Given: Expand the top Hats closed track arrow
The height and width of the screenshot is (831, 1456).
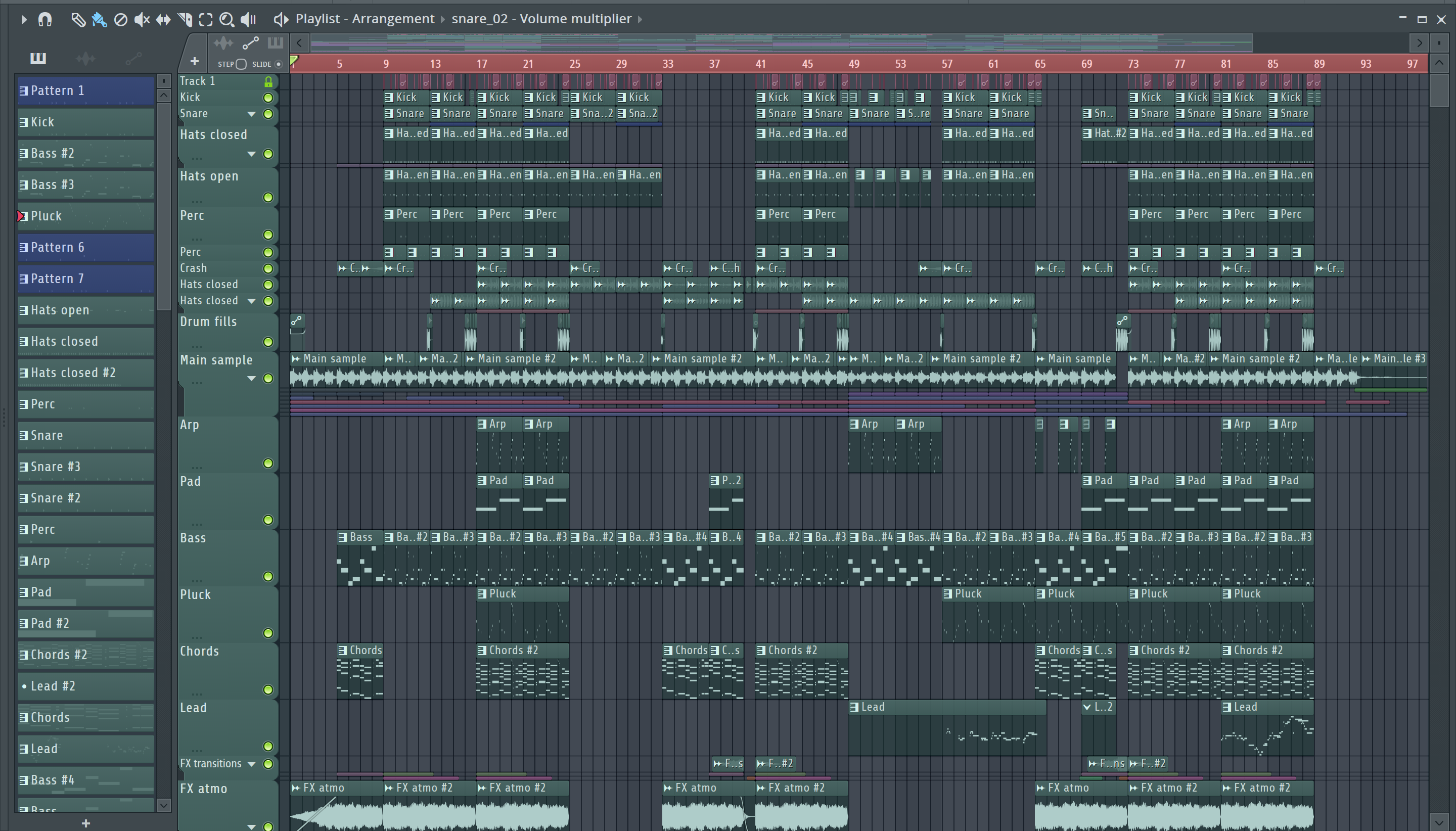Looking at the screenshot, I should (x=251, y=154).
